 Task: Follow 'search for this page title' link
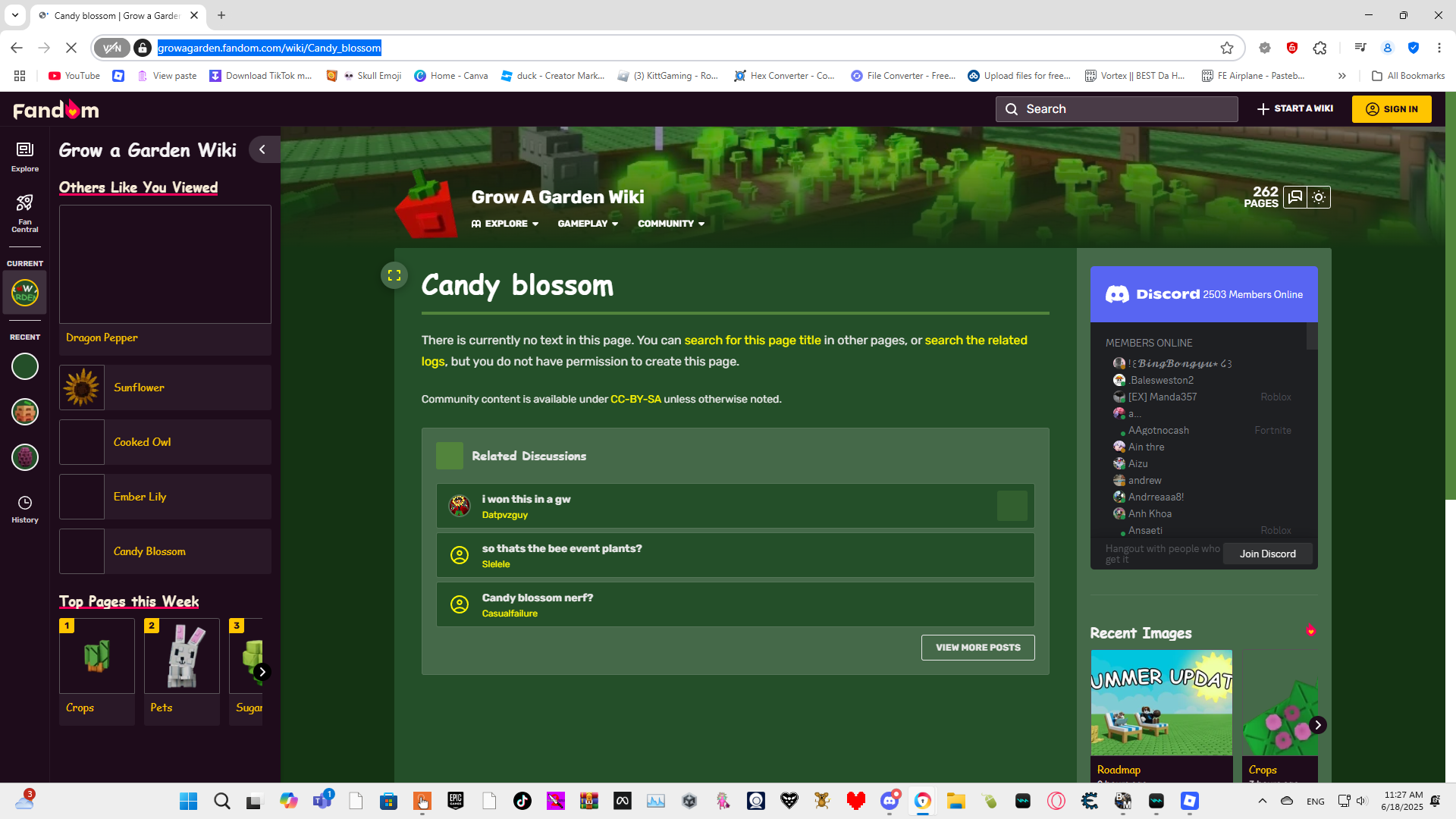click(x=752, y=340)
